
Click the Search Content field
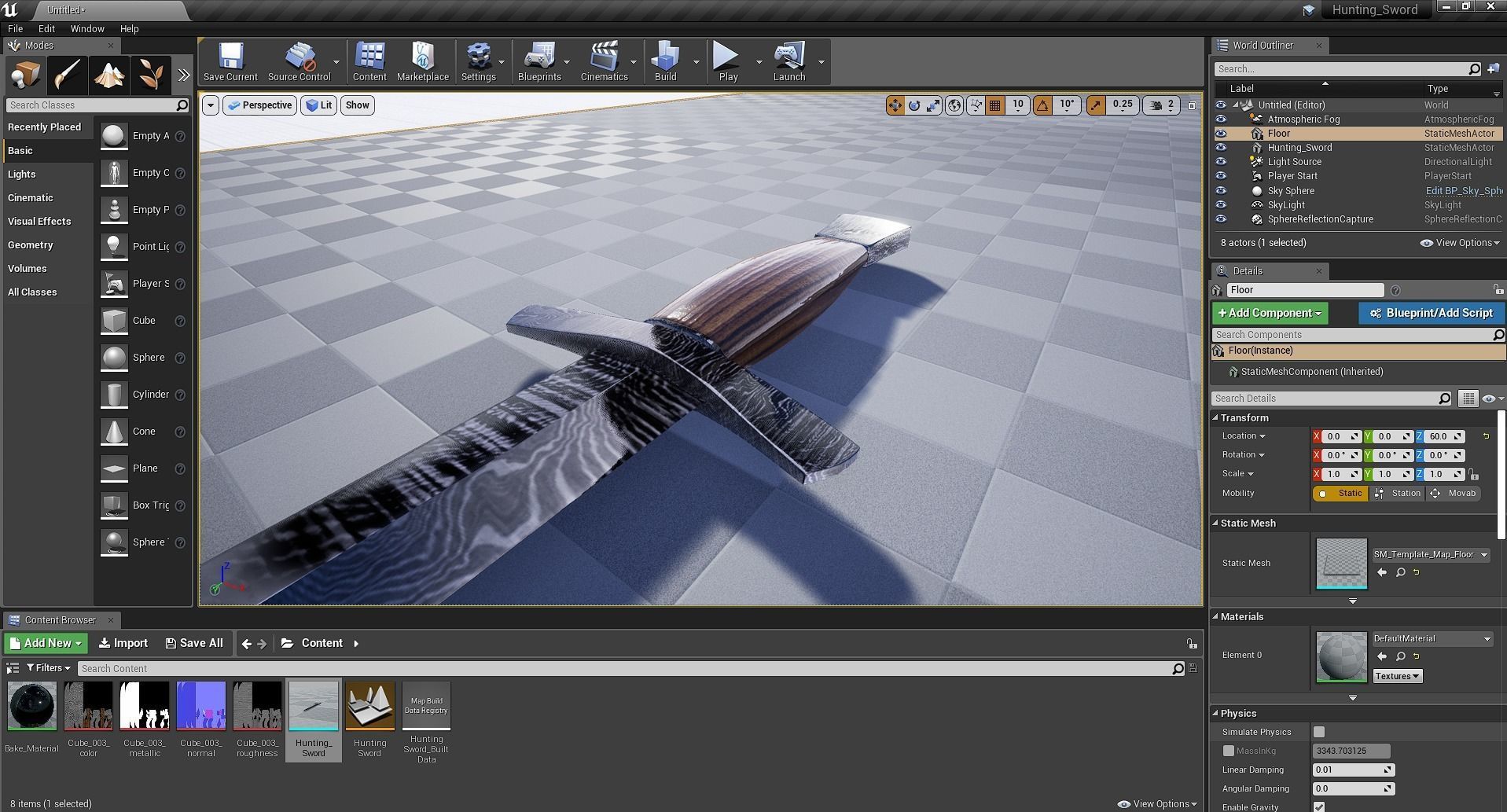point(627,669)
